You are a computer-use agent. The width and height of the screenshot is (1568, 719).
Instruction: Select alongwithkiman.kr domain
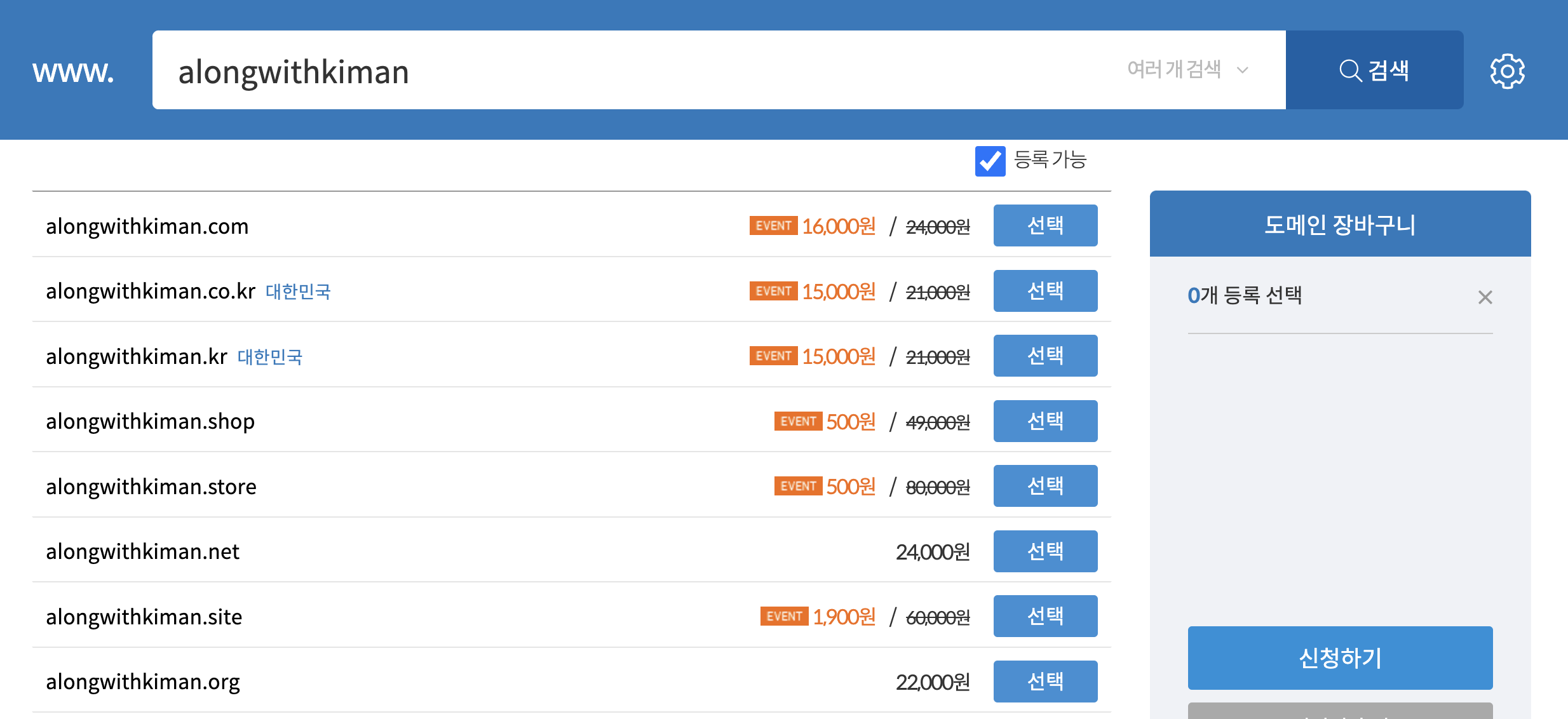click(1045, 356)
